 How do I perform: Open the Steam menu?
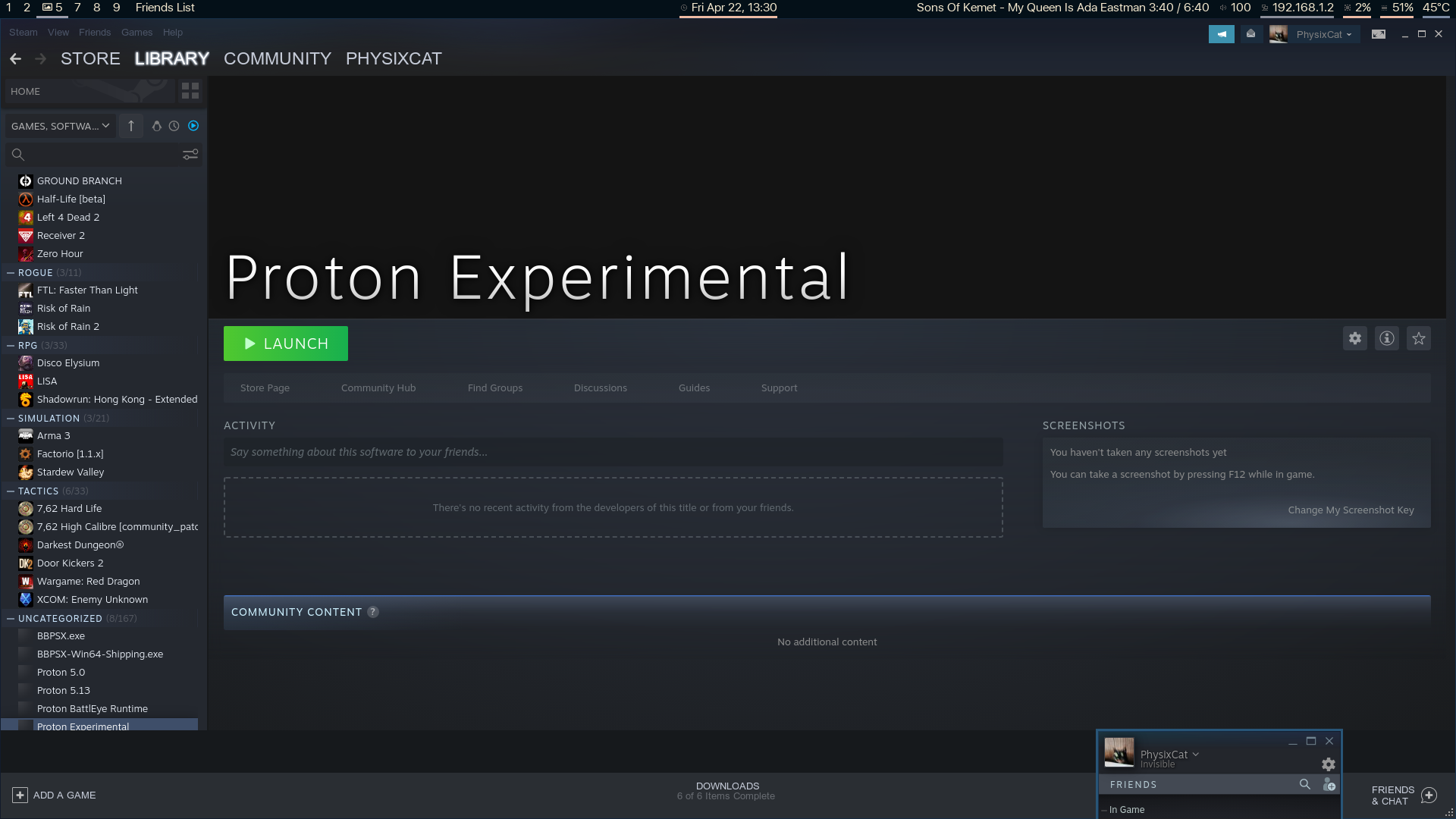point(24,33)
